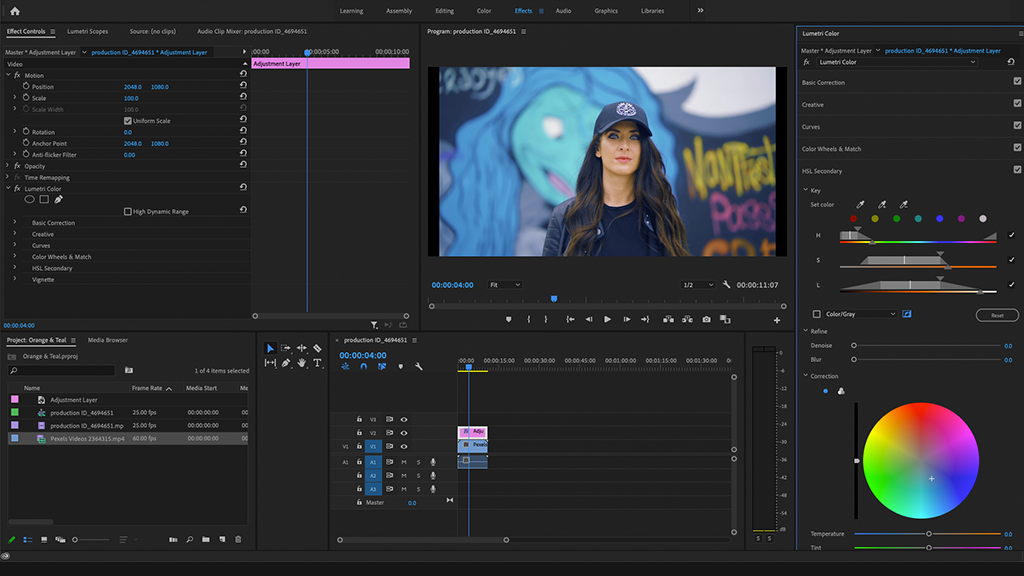Image resolution: width=1024 pixels, height=576 pixels.
Task: Switch to the Color workspace tab
Action: pyautogui.click(x=484, y=11)
